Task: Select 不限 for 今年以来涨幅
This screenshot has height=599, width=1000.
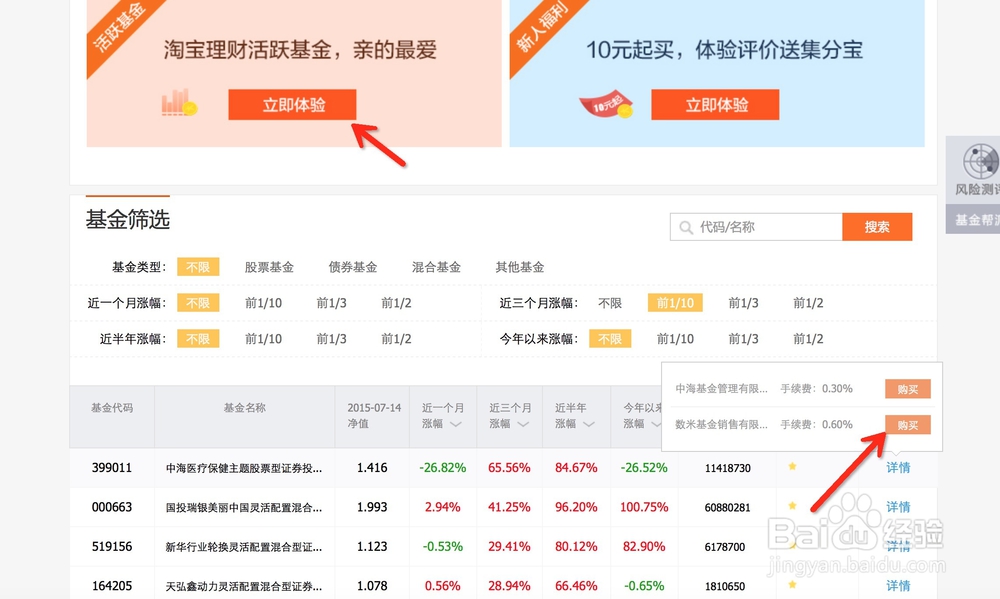Action: [x=610, y=338]
